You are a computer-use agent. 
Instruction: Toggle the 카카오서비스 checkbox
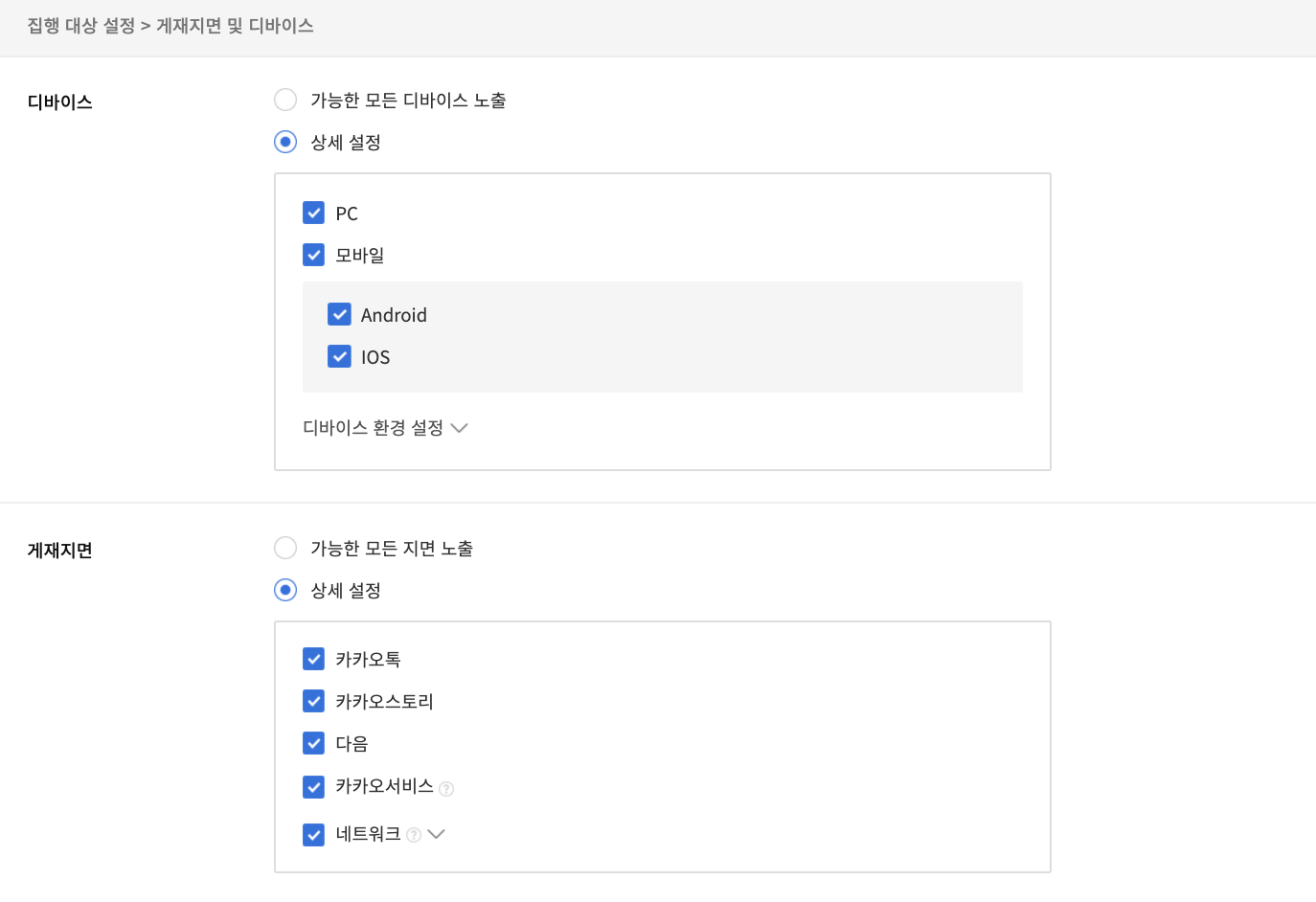click(x=313, y=787)
